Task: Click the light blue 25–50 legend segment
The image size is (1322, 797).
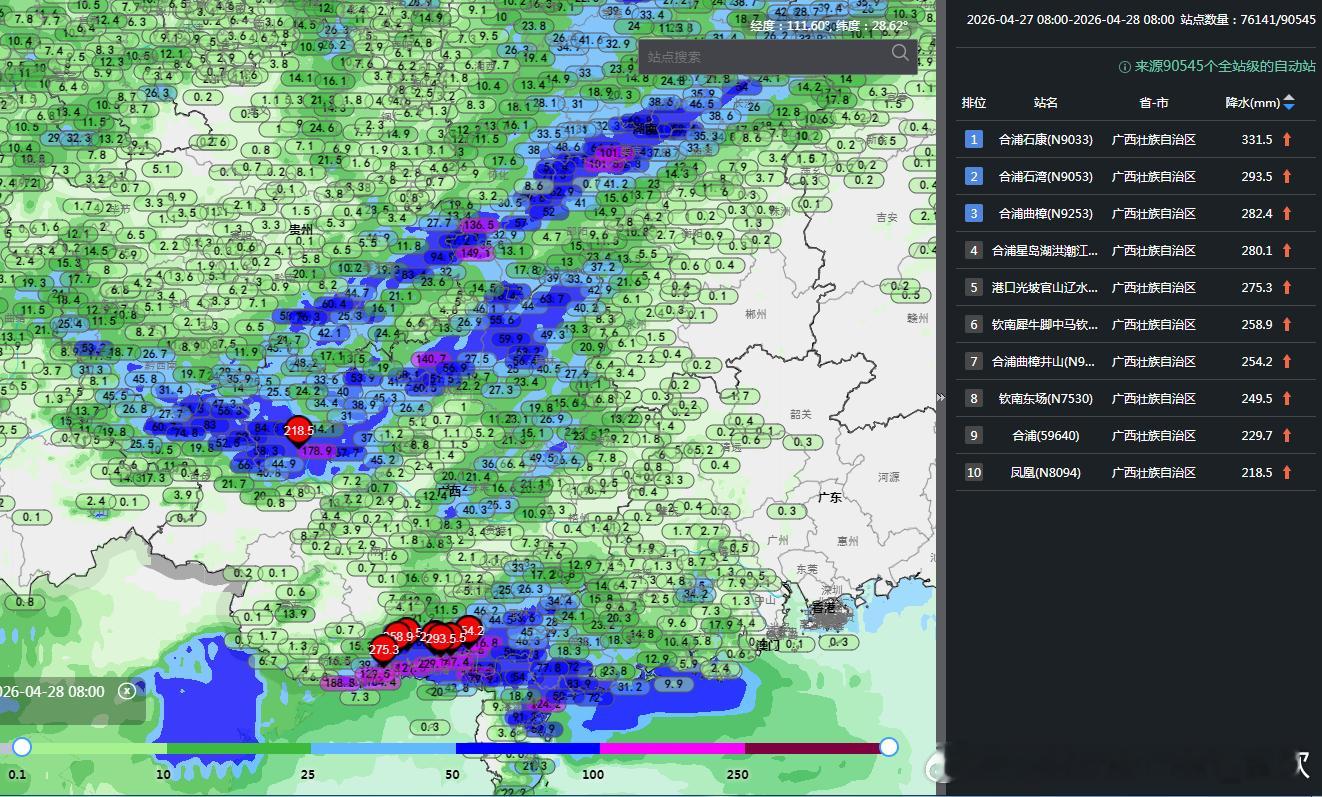Action: [x=383, y=748]
